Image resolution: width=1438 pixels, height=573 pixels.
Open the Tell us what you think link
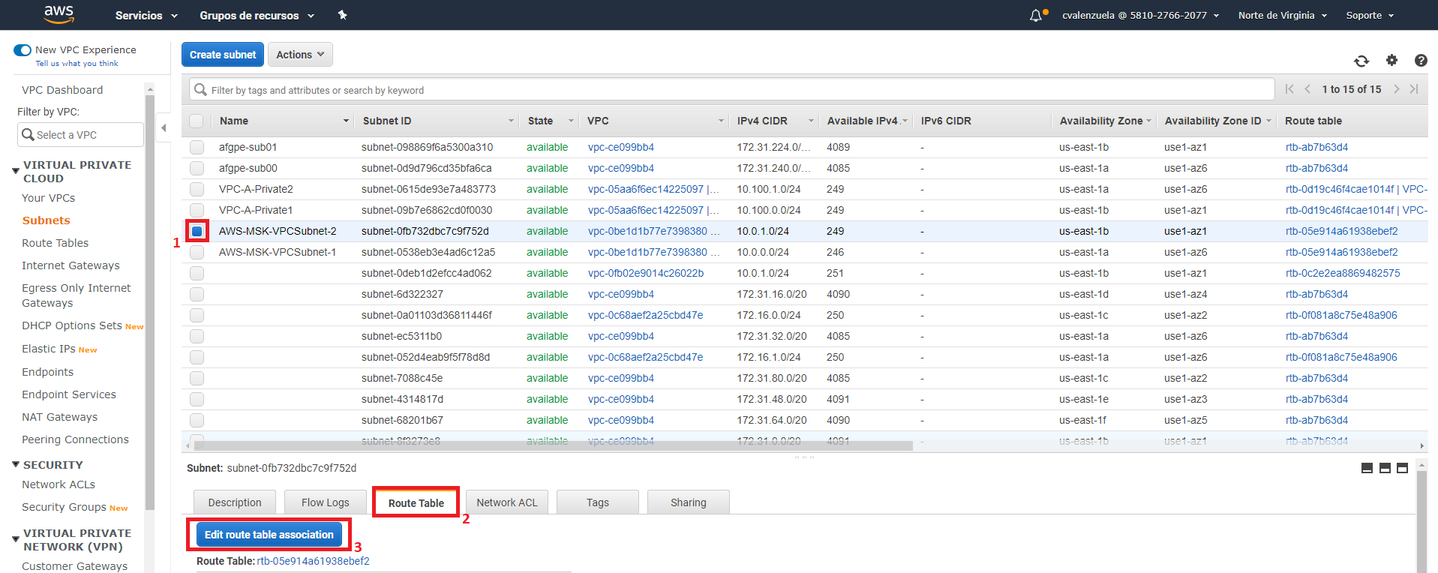click(x=77, y=63)
